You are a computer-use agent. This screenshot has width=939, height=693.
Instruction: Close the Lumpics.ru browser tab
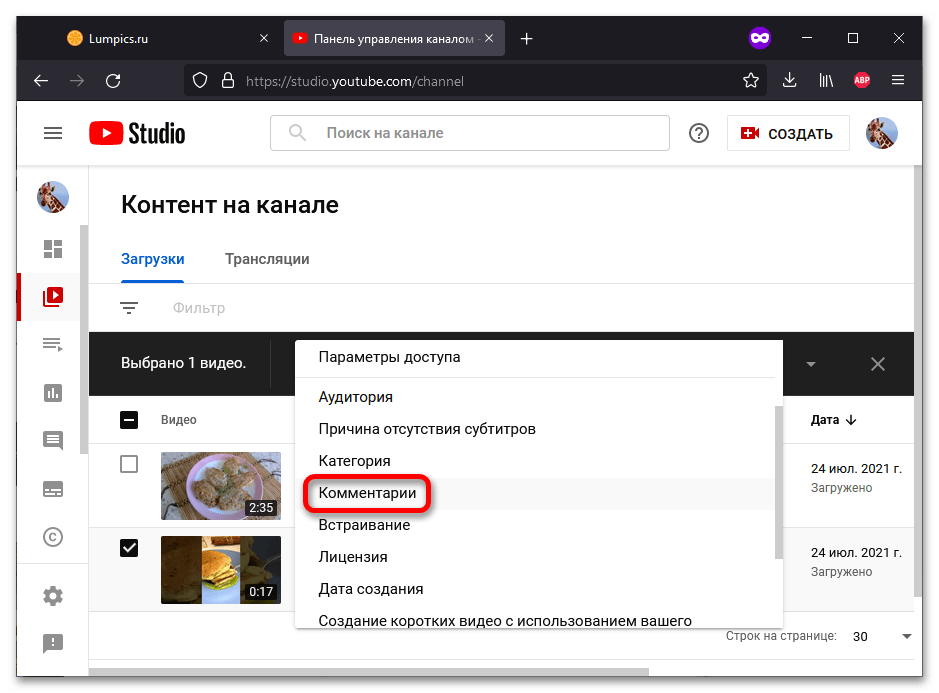click(263, 38)
